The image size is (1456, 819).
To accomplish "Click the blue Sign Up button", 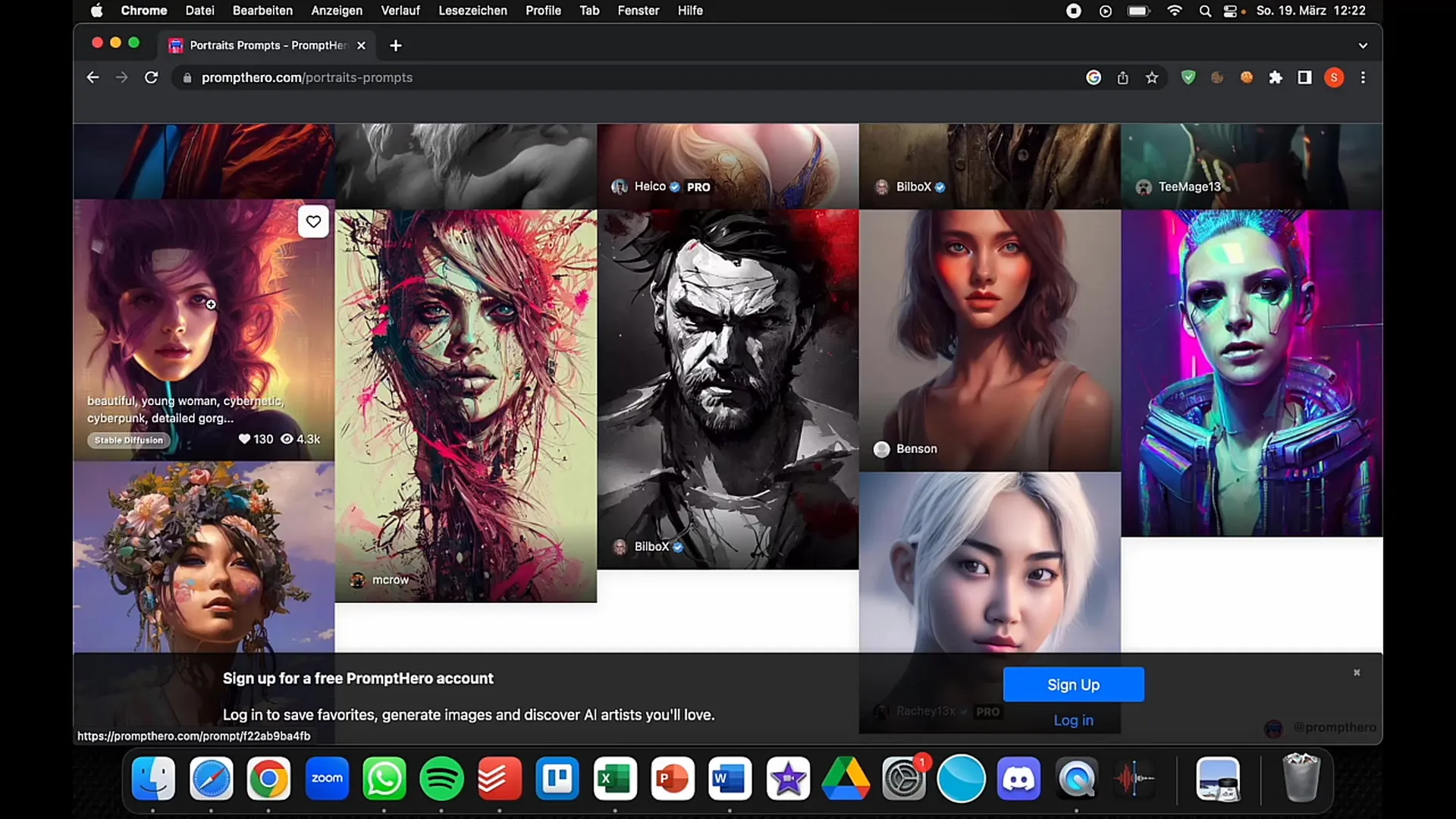I will (x=1073, y=685).
